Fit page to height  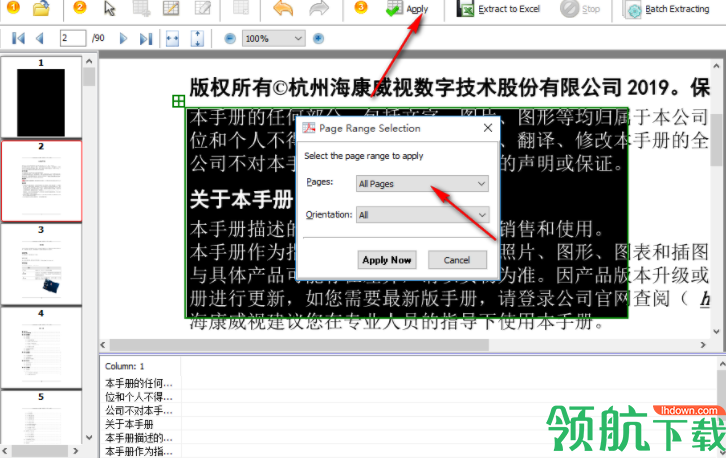coord(197,38)
